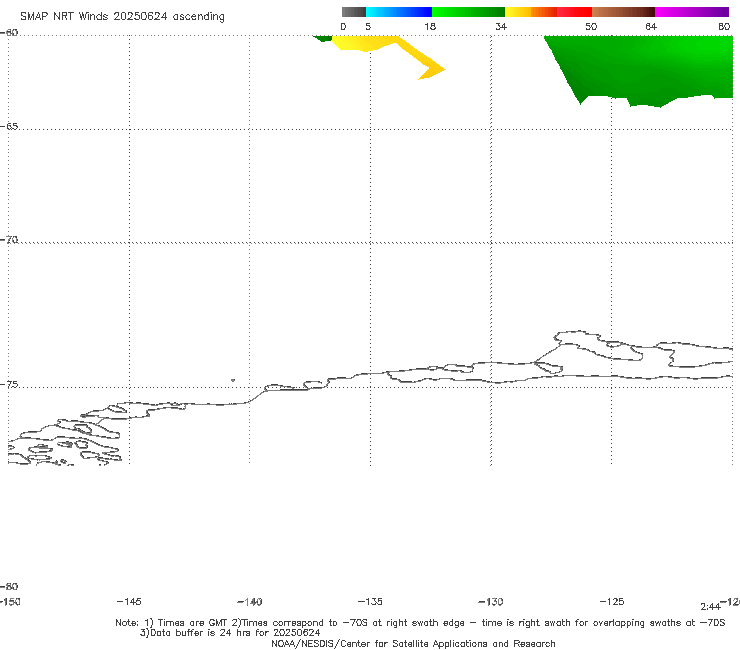Click the color bar label 34
The height and width of the screenshot is (650, 740).
pos(501,26)
